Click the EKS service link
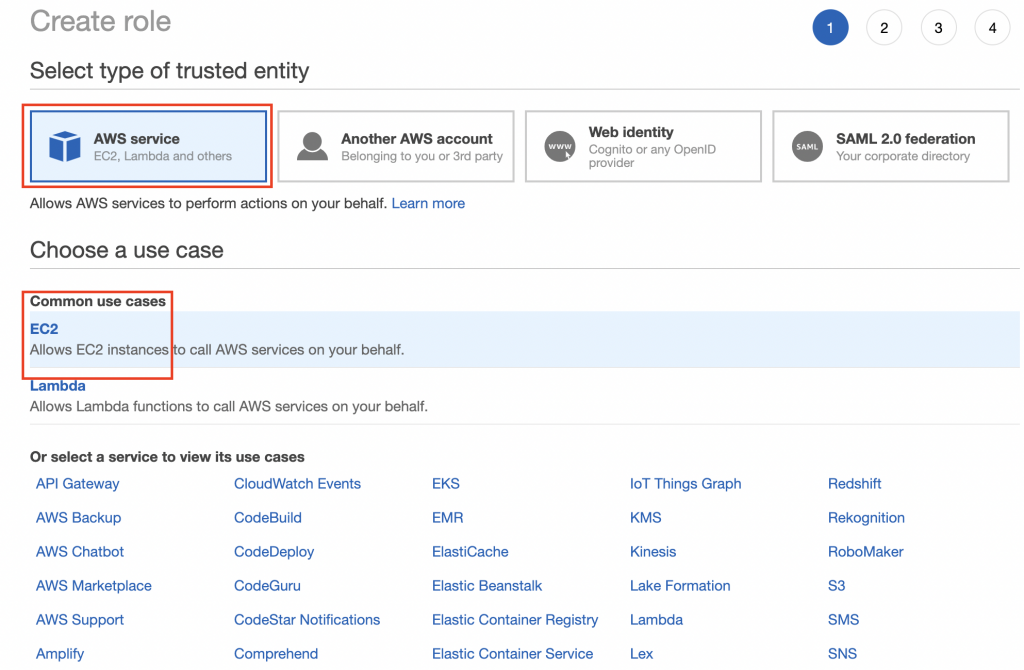Screen dimensions: 1024x670 [446, 484]
